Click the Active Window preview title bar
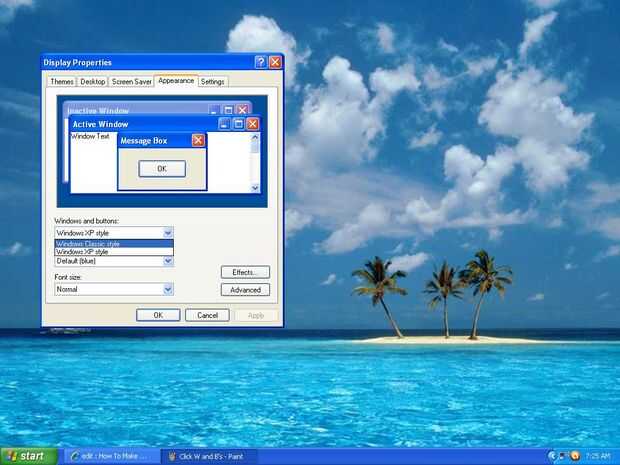This screenshot has height=465, width=620. [x=165, y=124]
